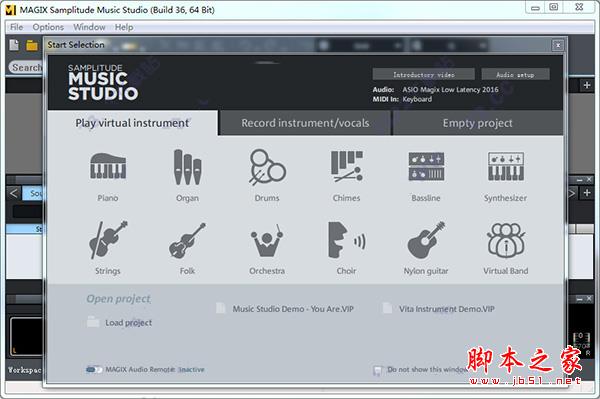Screen dimensions: 600x399
Task: Click the Load project link
Action: pos(129,322)
